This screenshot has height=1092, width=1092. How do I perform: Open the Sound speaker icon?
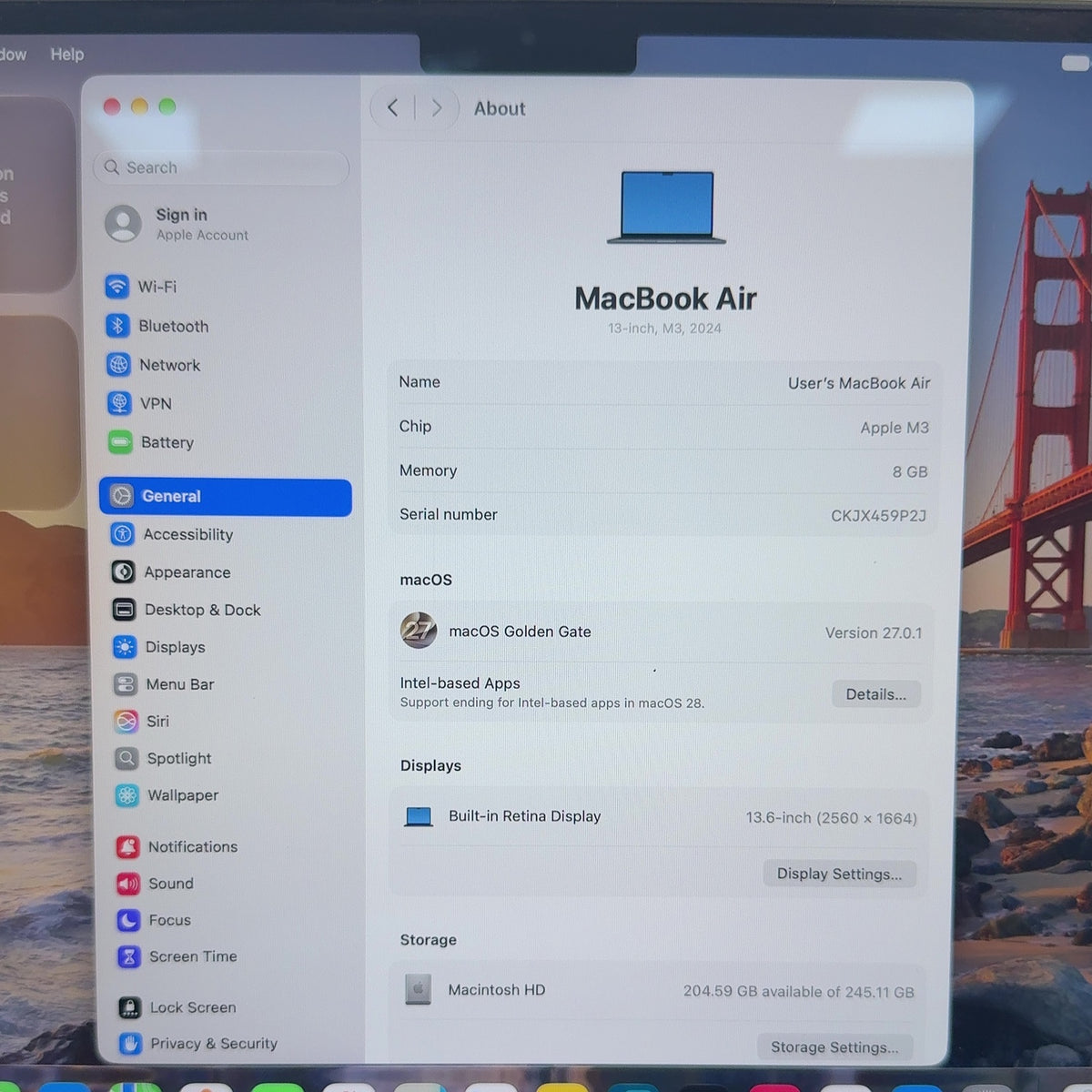[x=128, y=884]
